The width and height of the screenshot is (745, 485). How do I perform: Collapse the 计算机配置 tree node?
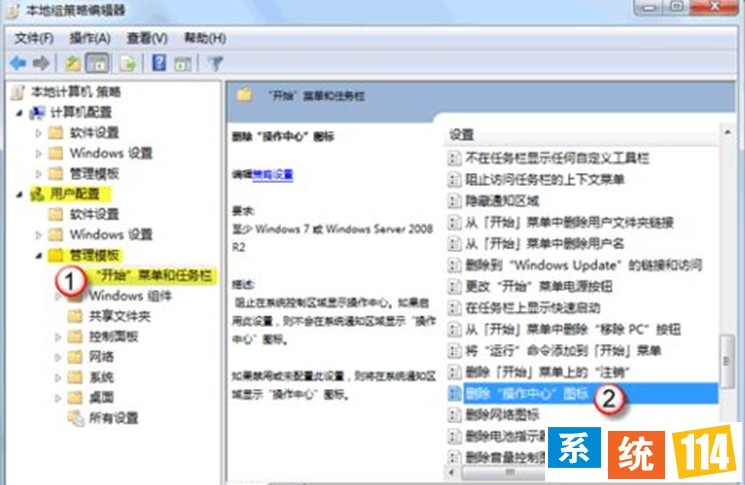(x=19, y=113)
